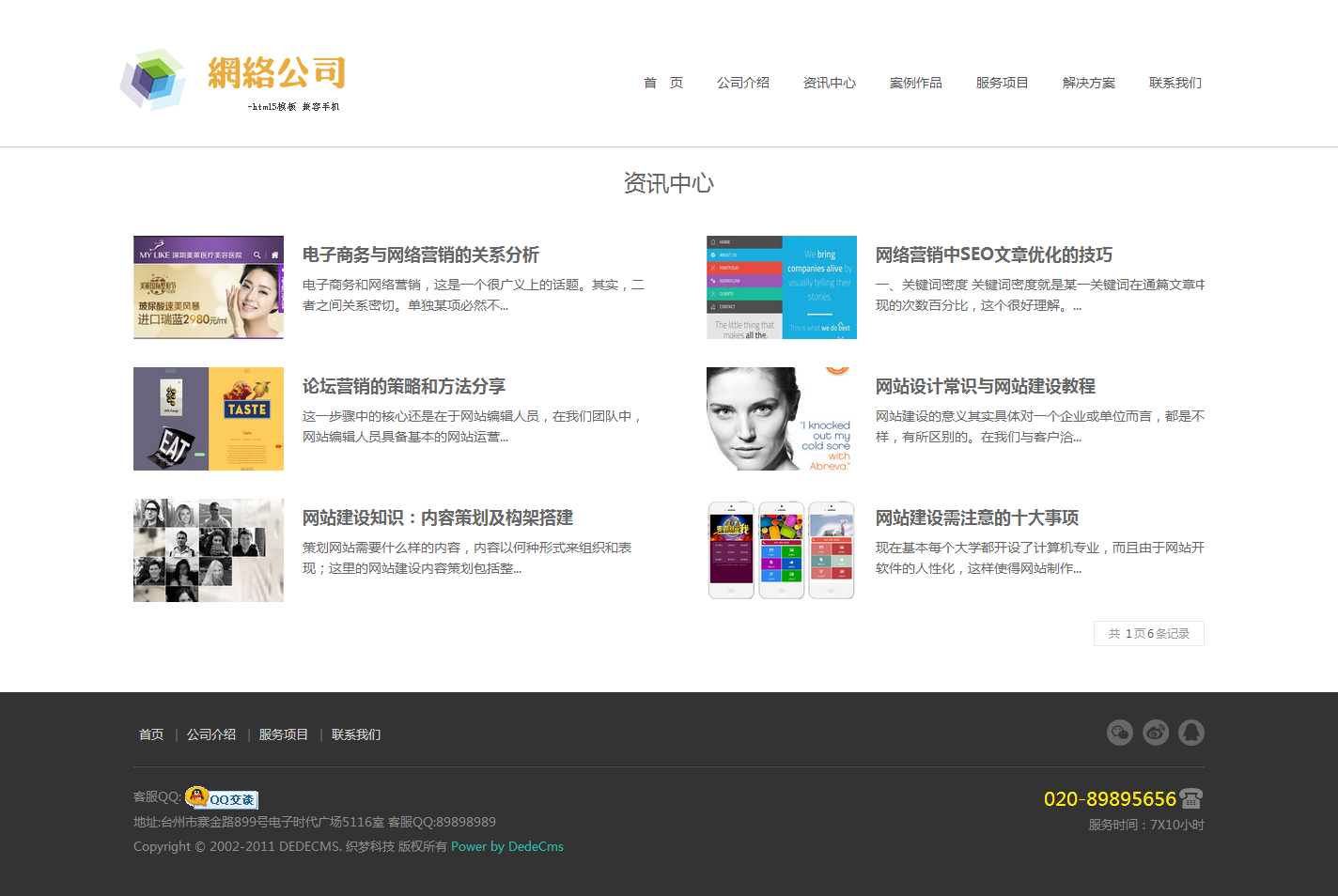
Task: Click the QQ penguin icon in footer
Action: point(1191,733)
